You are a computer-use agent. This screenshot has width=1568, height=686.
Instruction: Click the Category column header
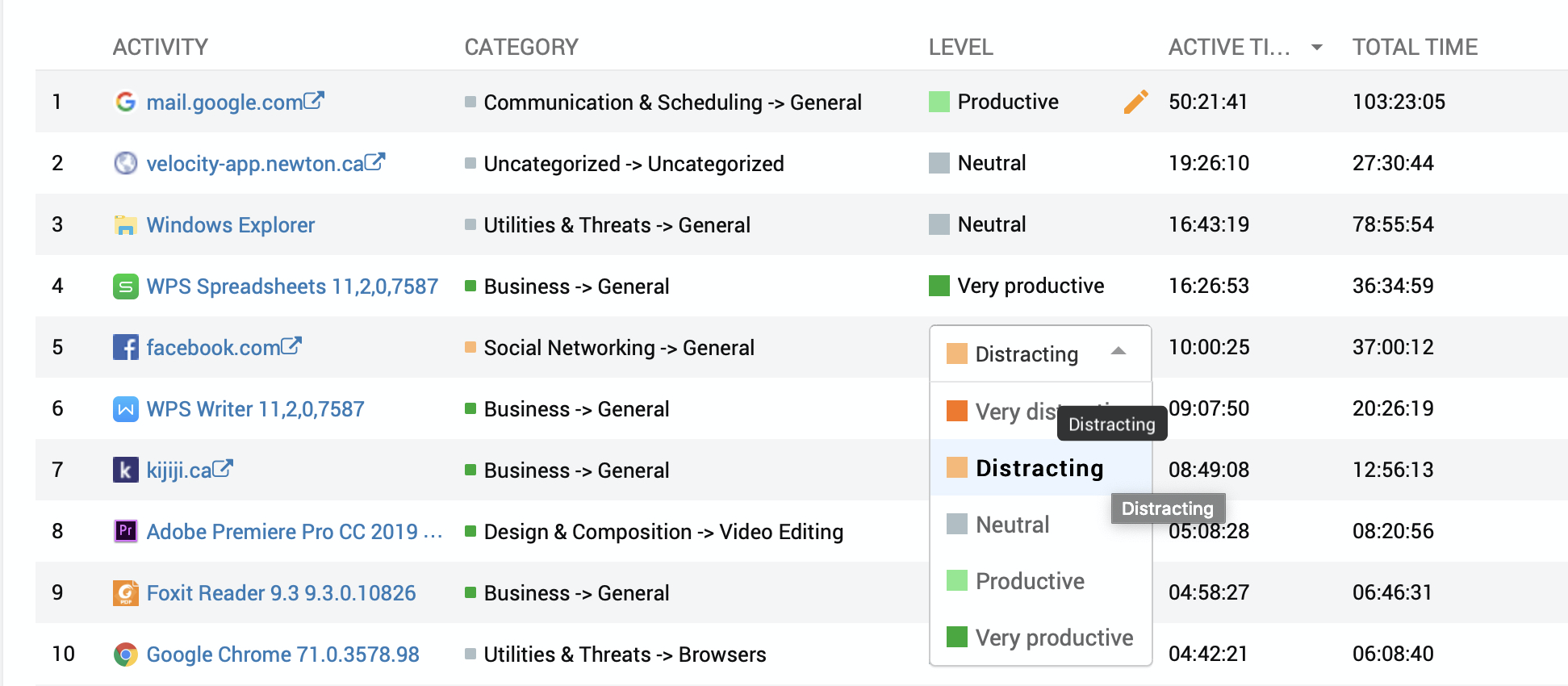tap(521, 48)
